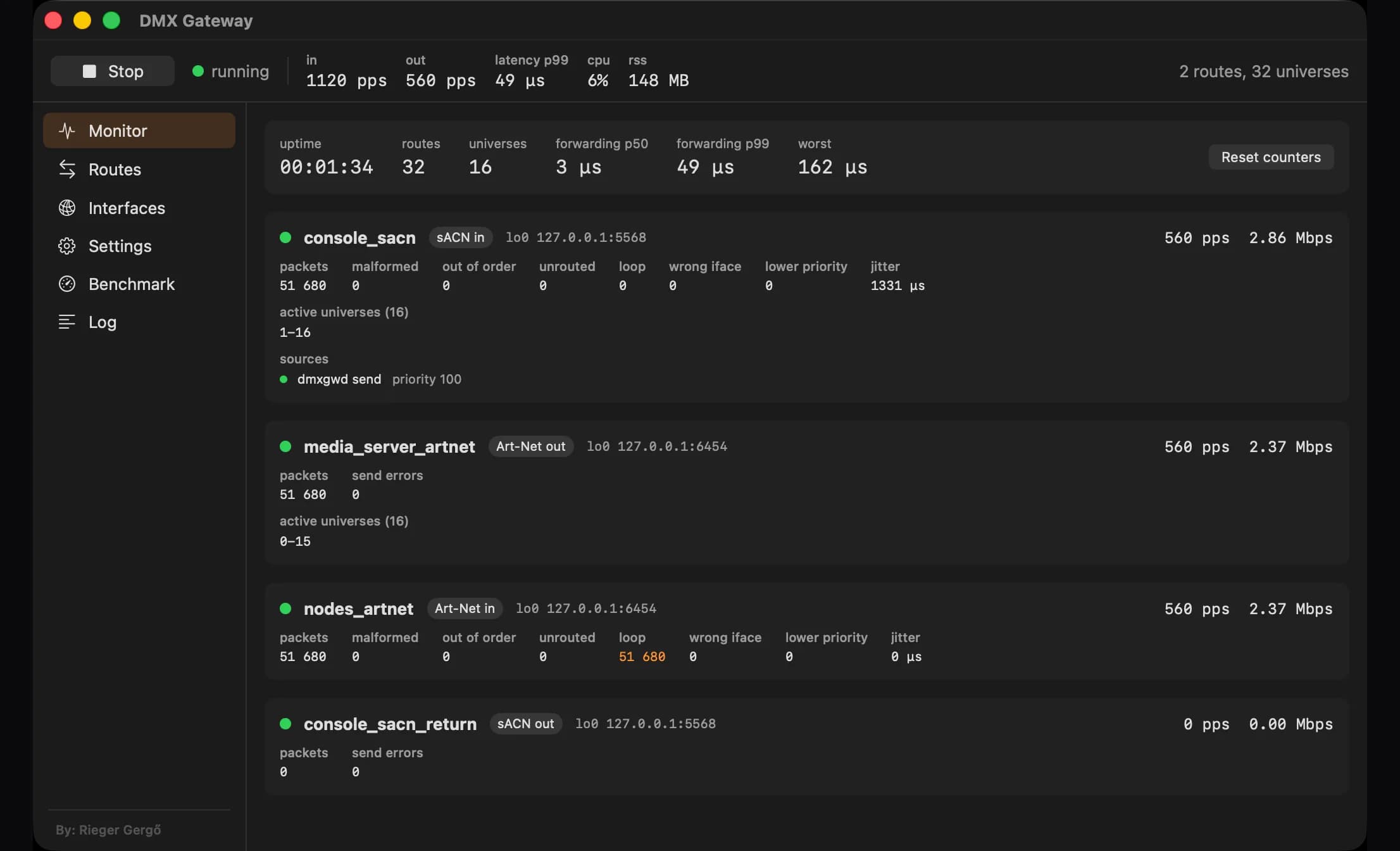Select the nodes_artnet interface name
The height and width of the screenshot is (851, 1400).
358,609
